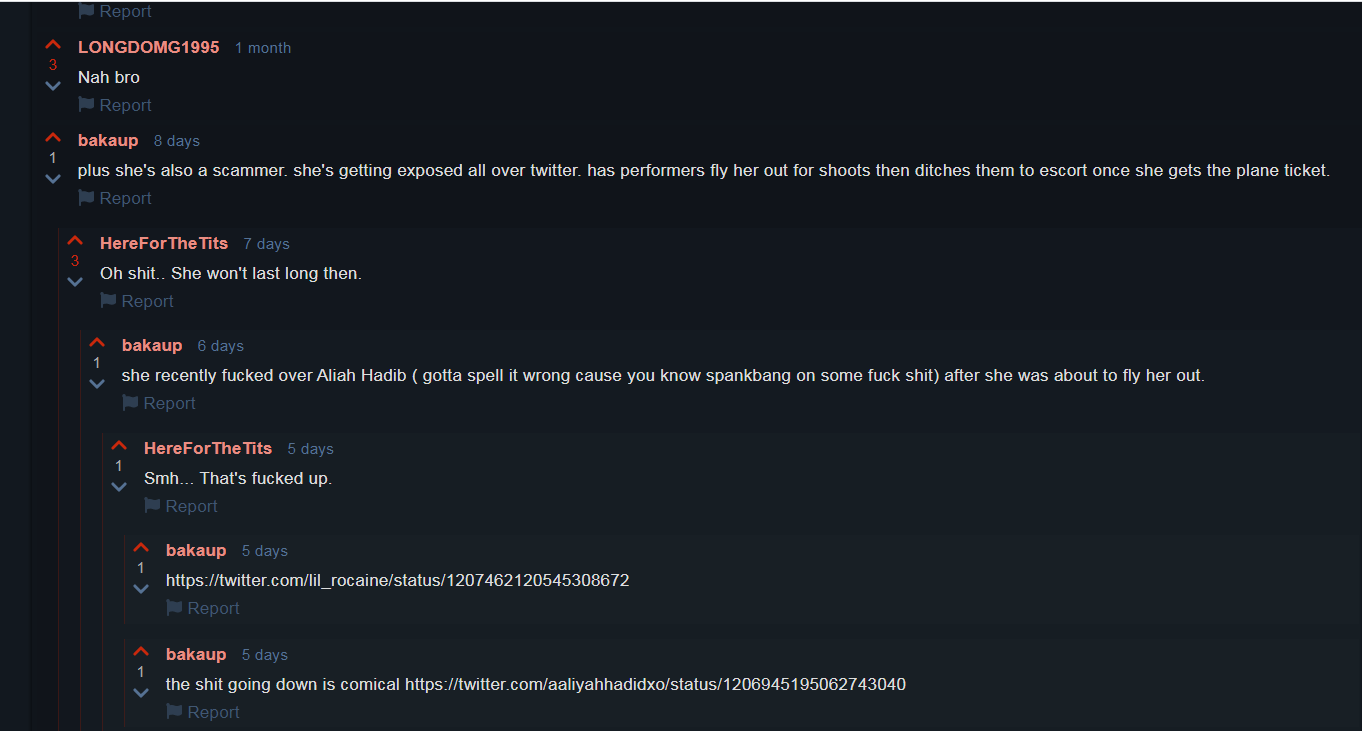1362x731 pixels.
Task: Downvote bakaup's scammer comment
Action: coord(53,179)
